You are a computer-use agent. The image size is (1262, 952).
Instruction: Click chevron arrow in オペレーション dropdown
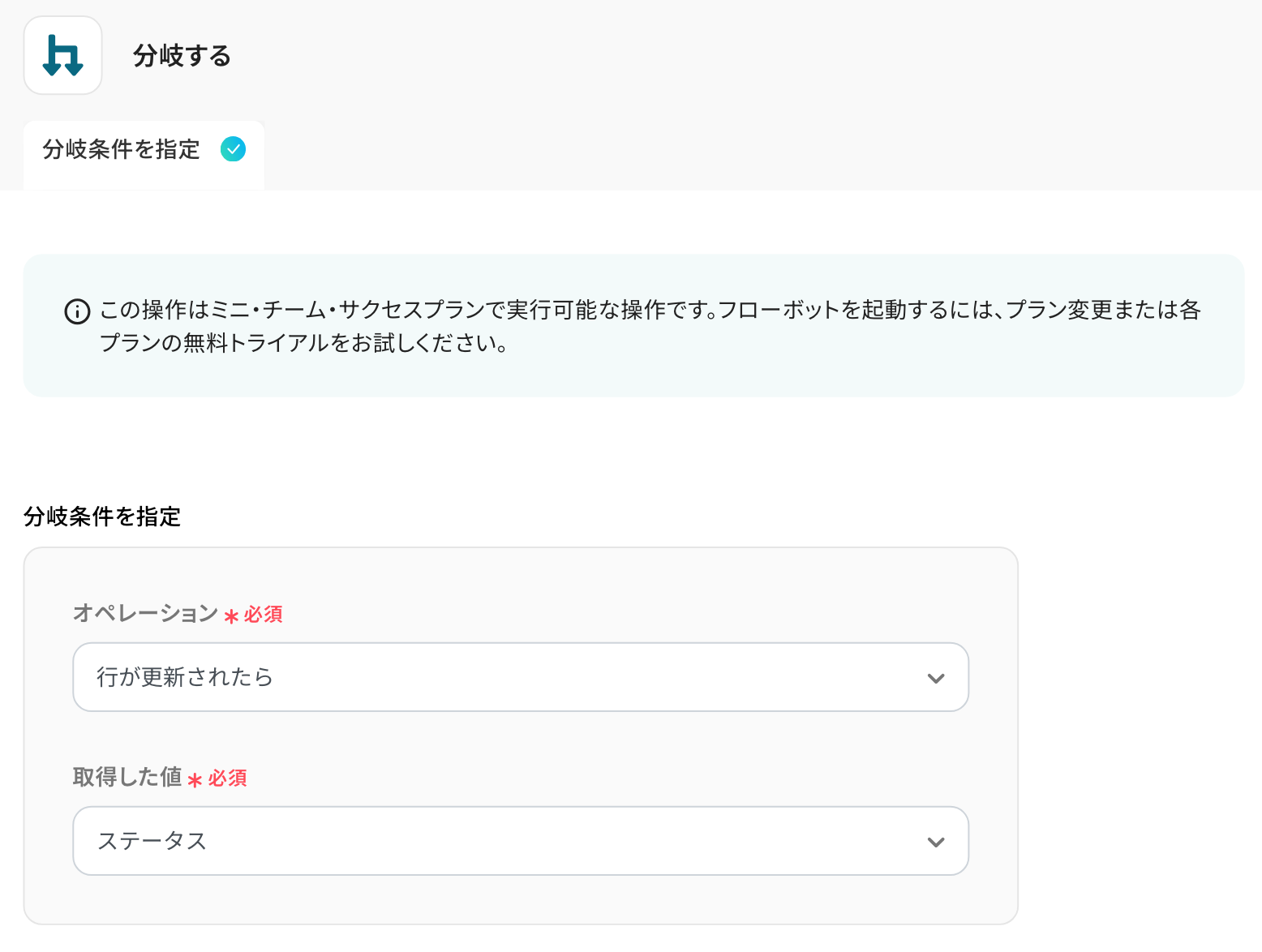[x=936, y=678]
